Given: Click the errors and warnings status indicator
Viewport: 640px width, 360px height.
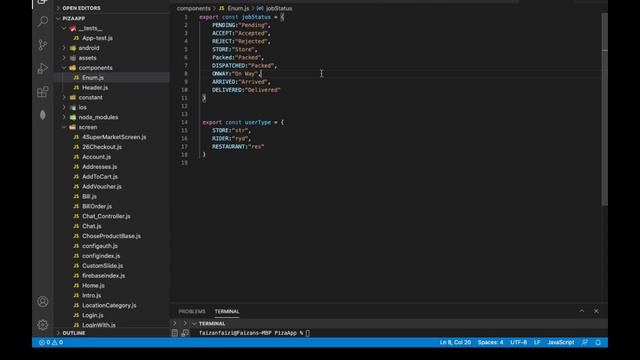Looking at the screenshot, I should [x=51, y=342].
